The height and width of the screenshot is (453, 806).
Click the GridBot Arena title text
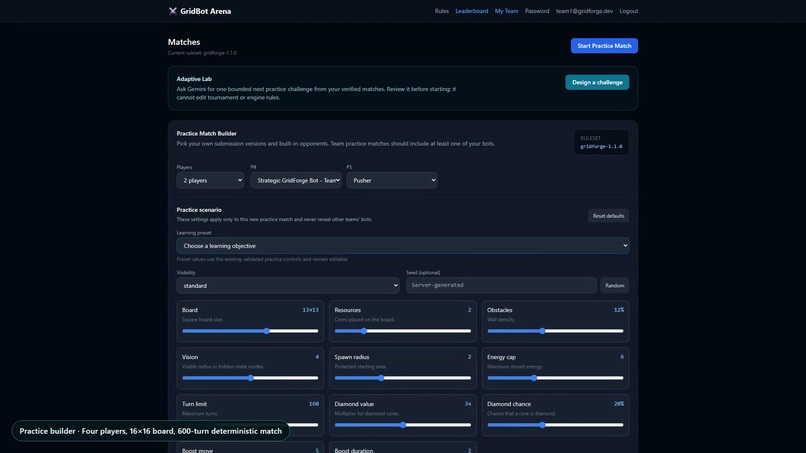pos(206,11)
